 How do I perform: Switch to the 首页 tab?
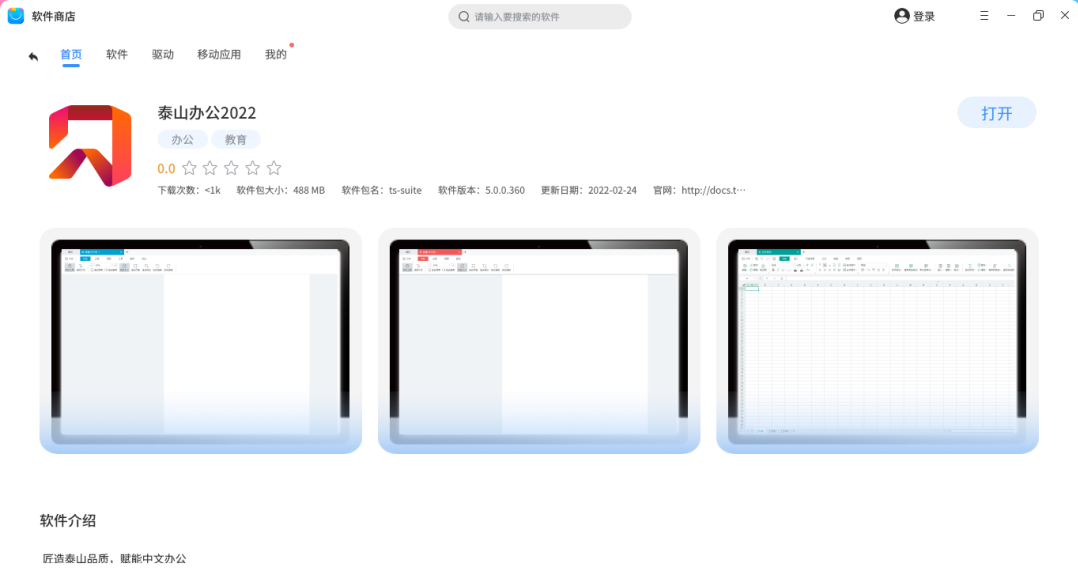coord(71,54)
